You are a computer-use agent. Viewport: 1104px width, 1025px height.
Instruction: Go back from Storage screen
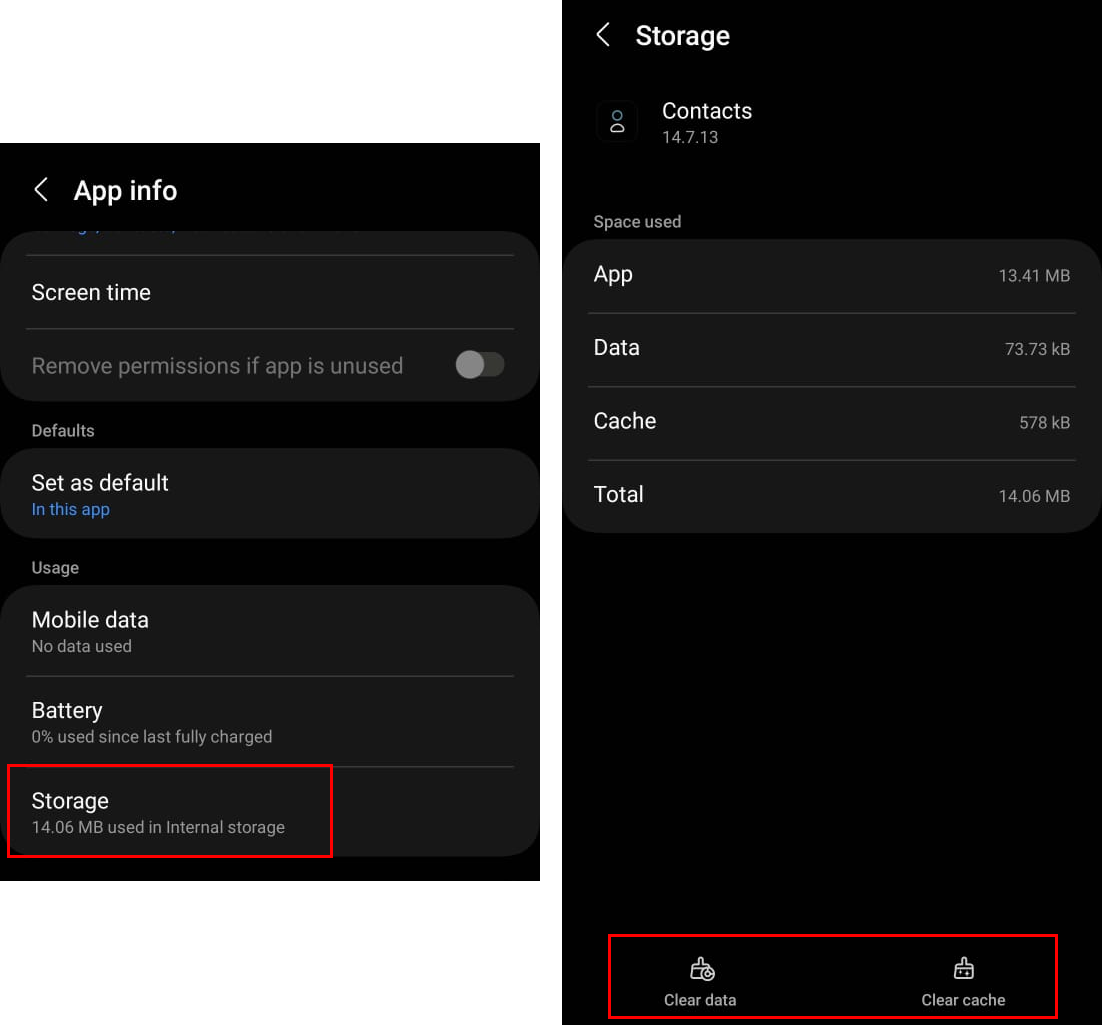[603, 36]
